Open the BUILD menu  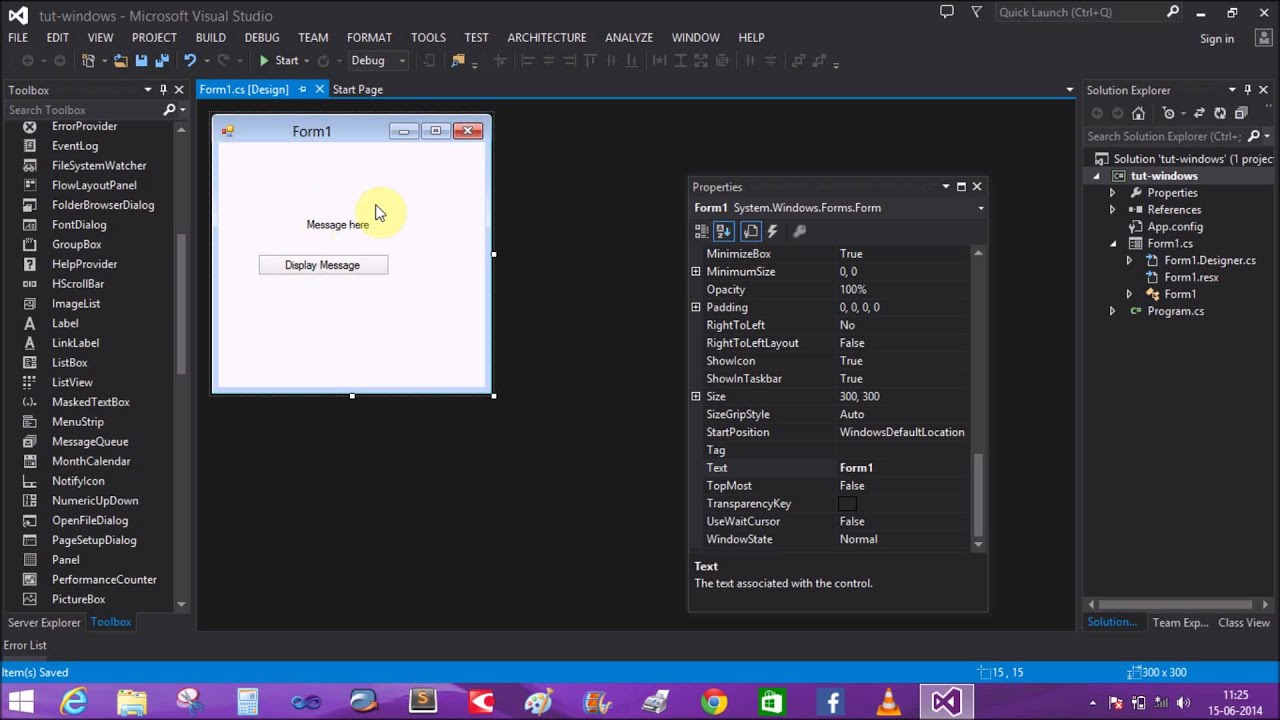click(x=211, y=37)
